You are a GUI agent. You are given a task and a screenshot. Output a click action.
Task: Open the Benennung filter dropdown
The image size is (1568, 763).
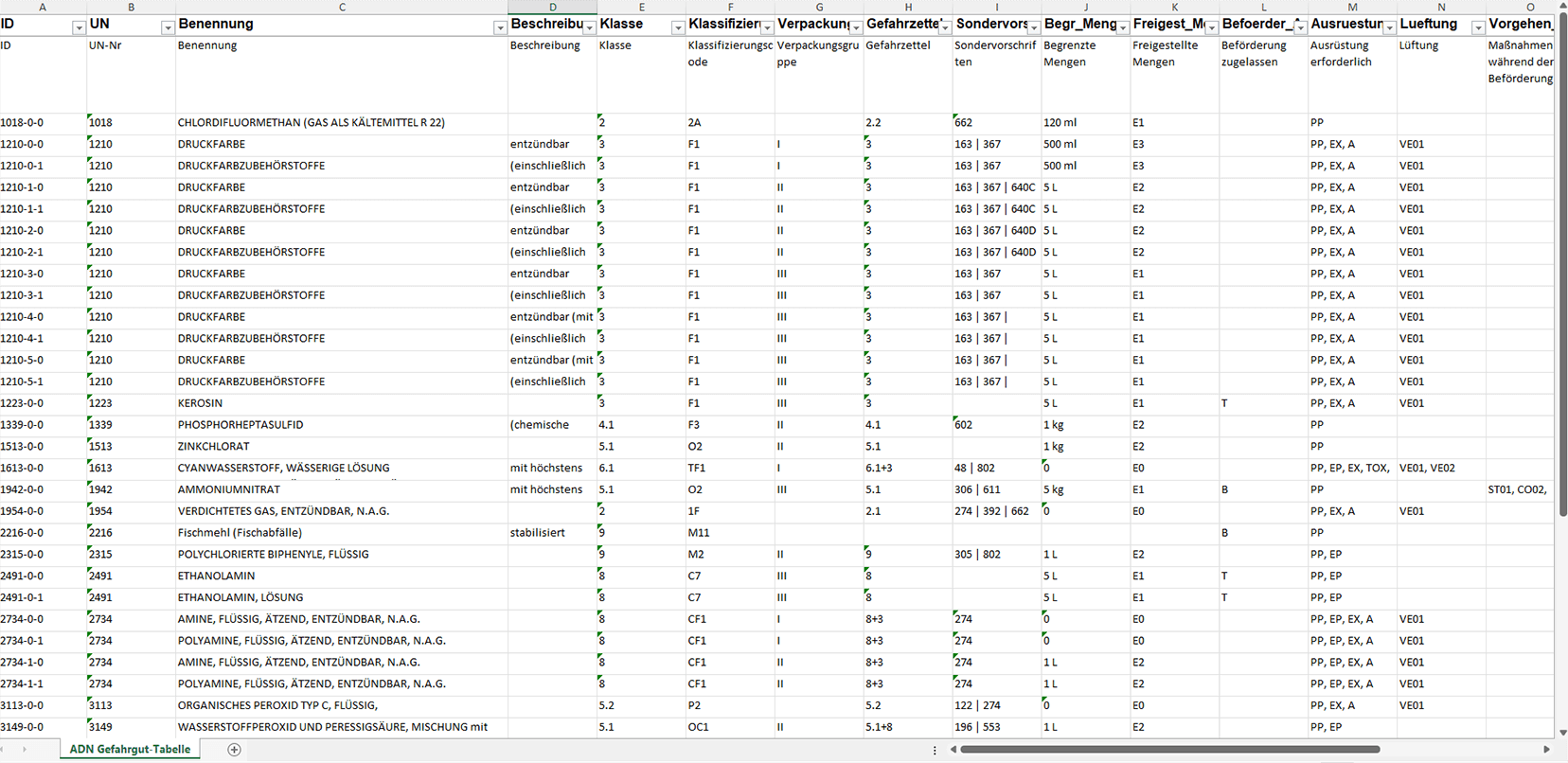500,28
